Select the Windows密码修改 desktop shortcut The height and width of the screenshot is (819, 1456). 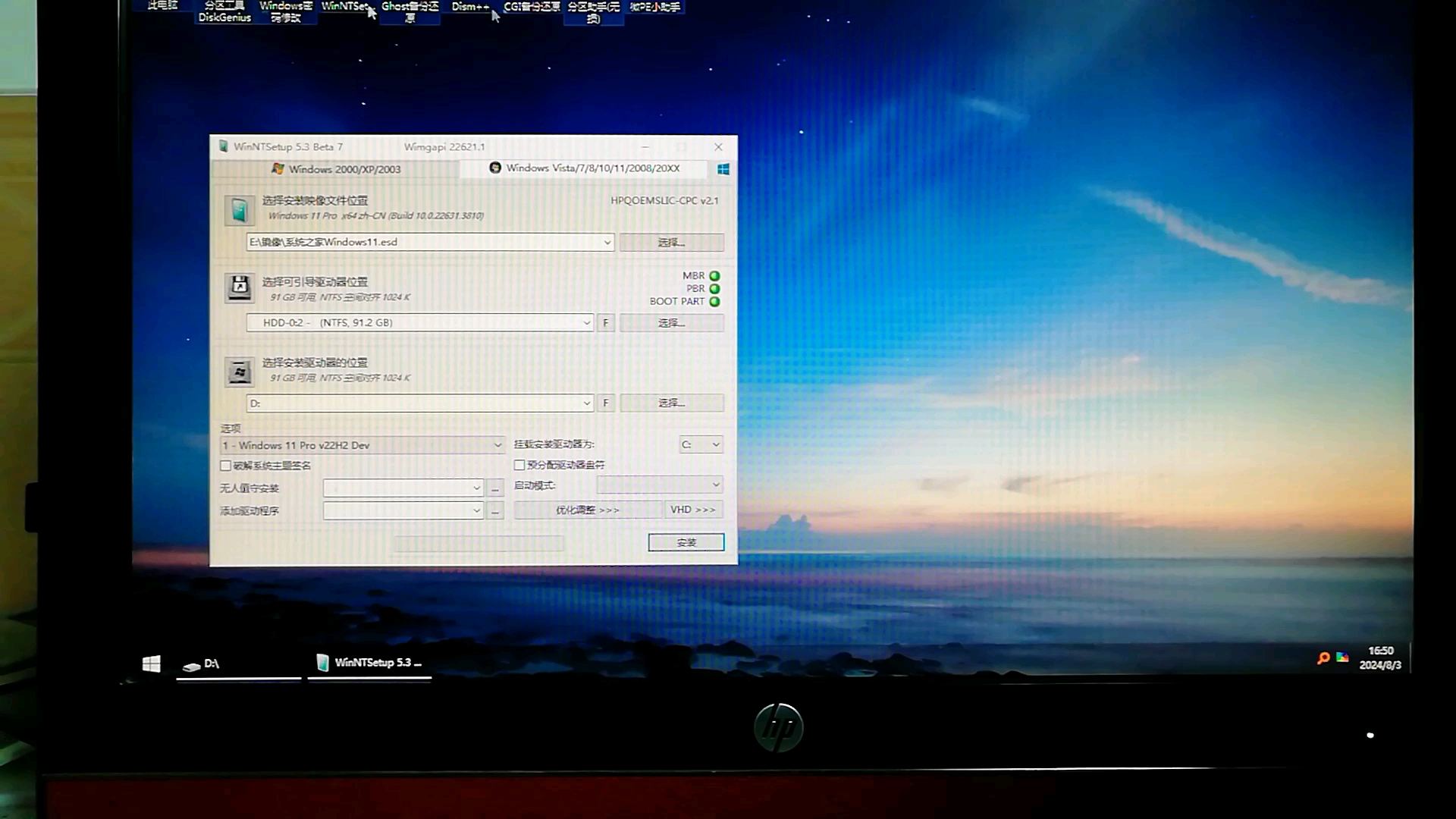[286, 11]
